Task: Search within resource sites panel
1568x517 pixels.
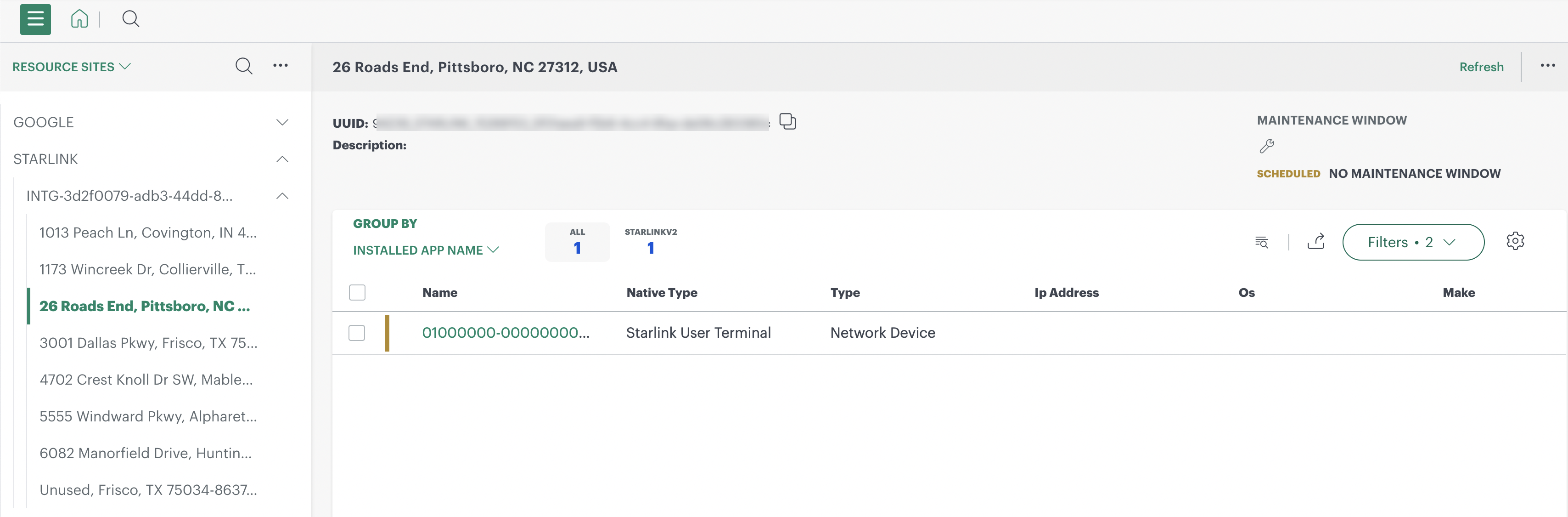Action: (243, 66)
